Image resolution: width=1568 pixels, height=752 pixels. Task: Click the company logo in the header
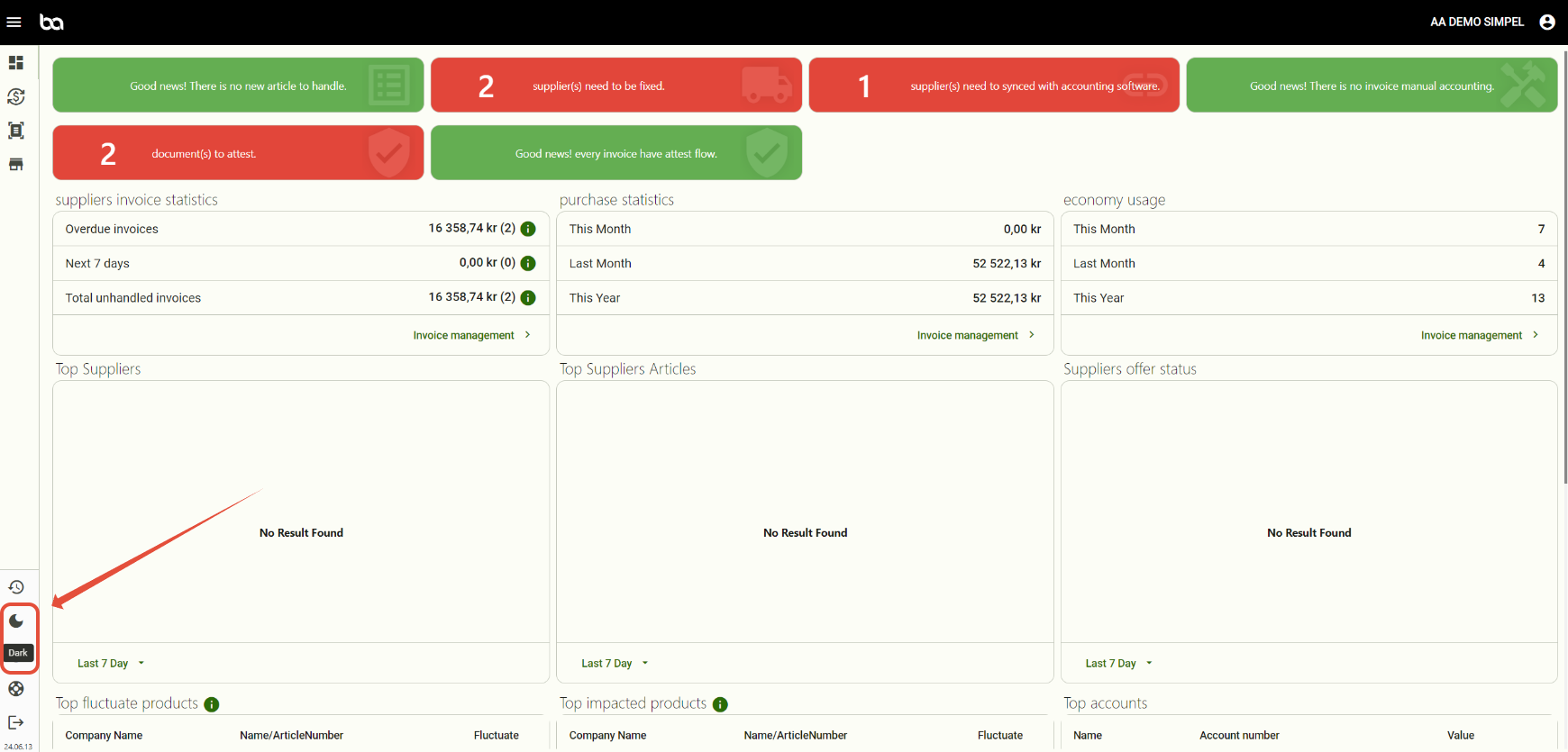point(51,22)
